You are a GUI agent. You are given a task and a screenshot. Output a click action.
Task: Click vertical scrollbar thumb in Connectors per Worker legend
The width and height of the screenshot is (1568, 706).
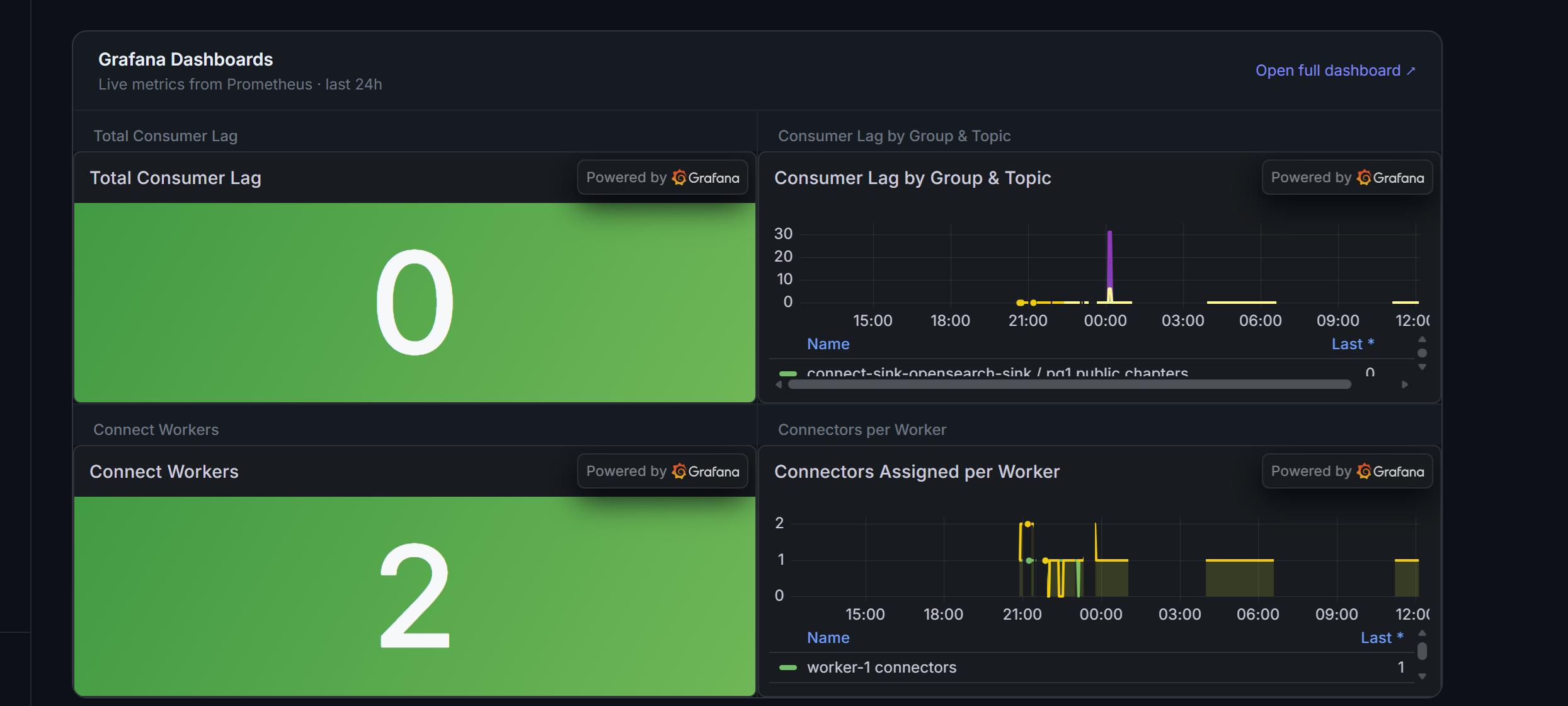coord(1422,651)
